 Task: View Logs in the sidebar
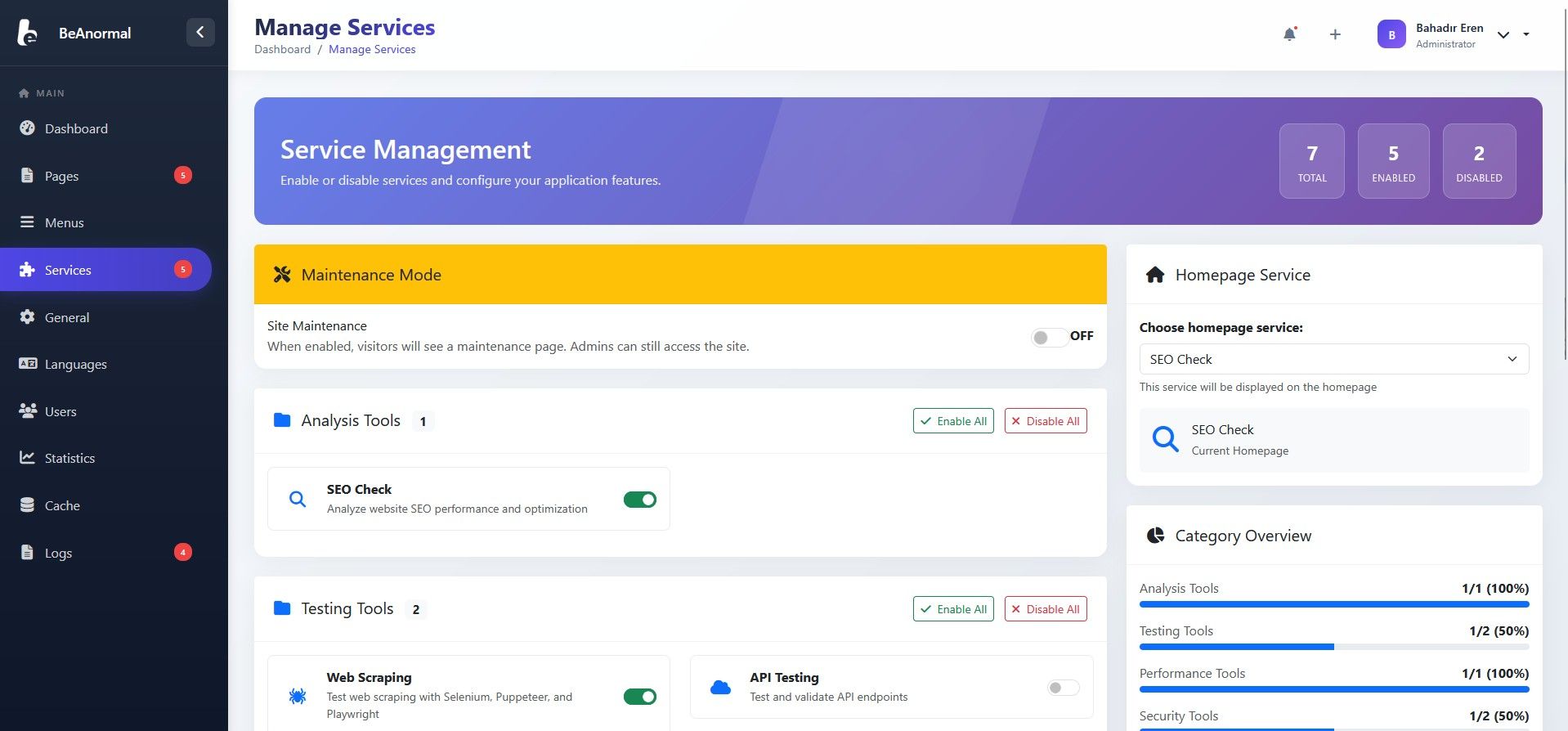click(106, 553)
